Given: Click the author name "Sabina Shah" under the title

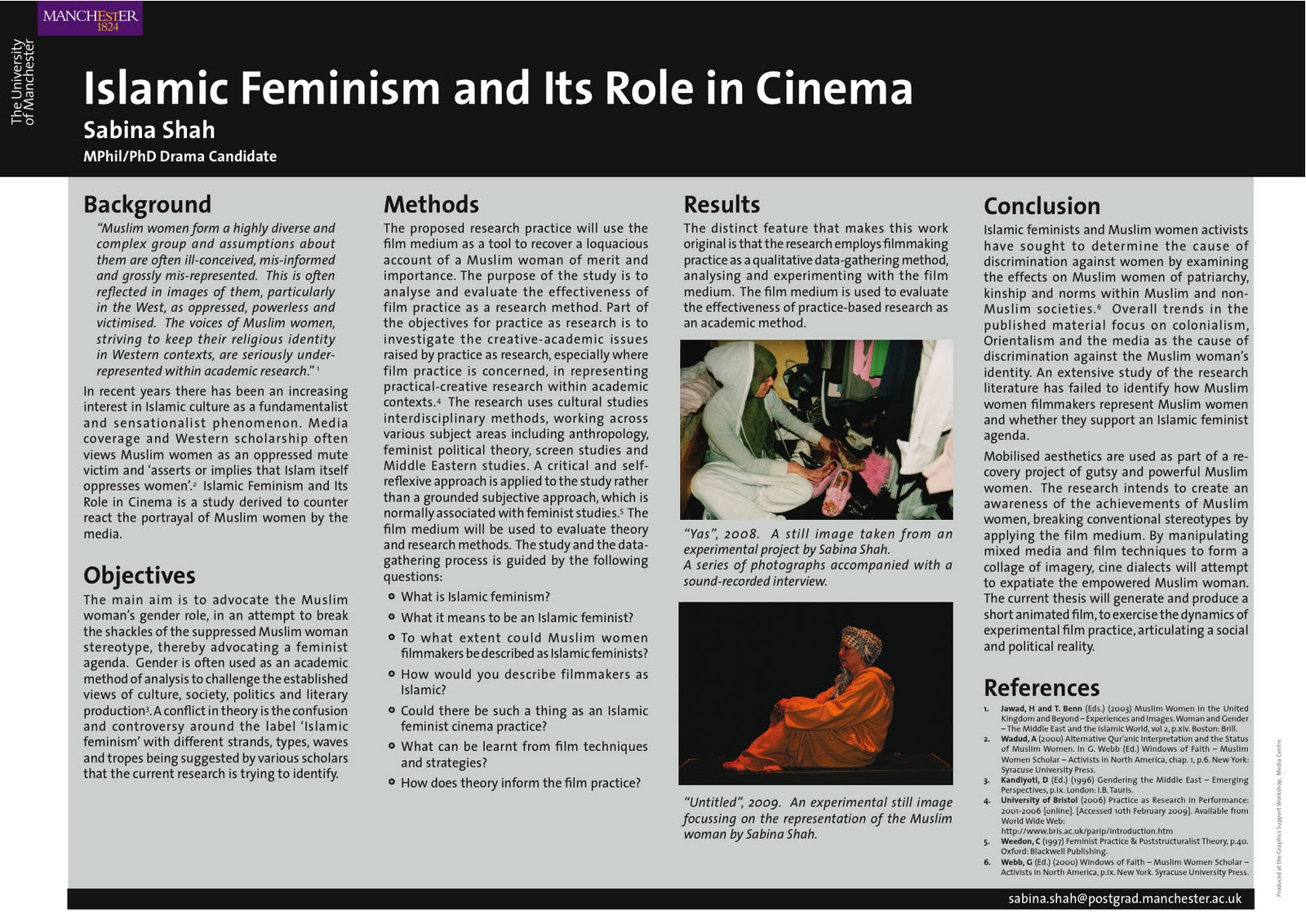Looking at the screenshot, I should [149, 130].
